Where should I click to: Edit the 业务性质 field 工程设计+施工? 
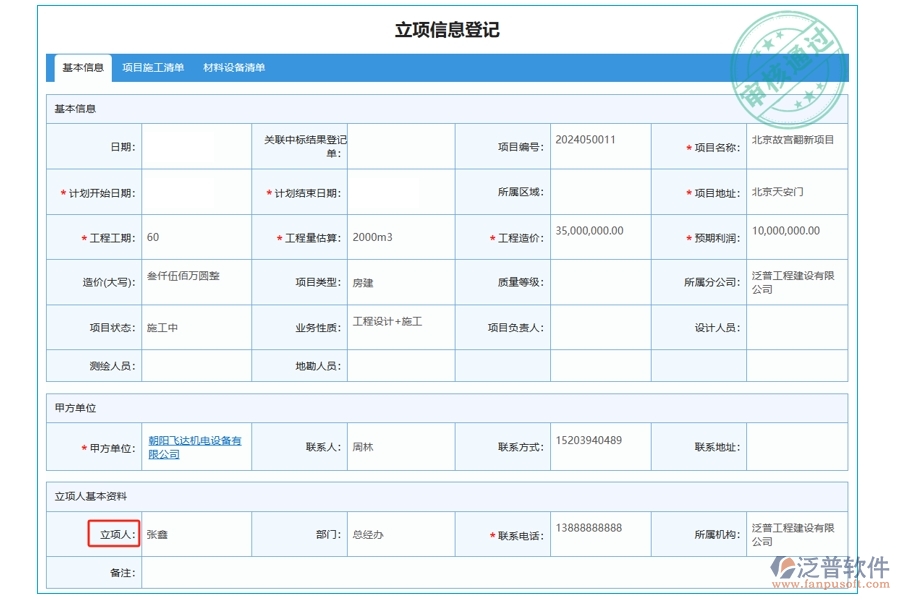pyautogui.click(x=398, y=327)
